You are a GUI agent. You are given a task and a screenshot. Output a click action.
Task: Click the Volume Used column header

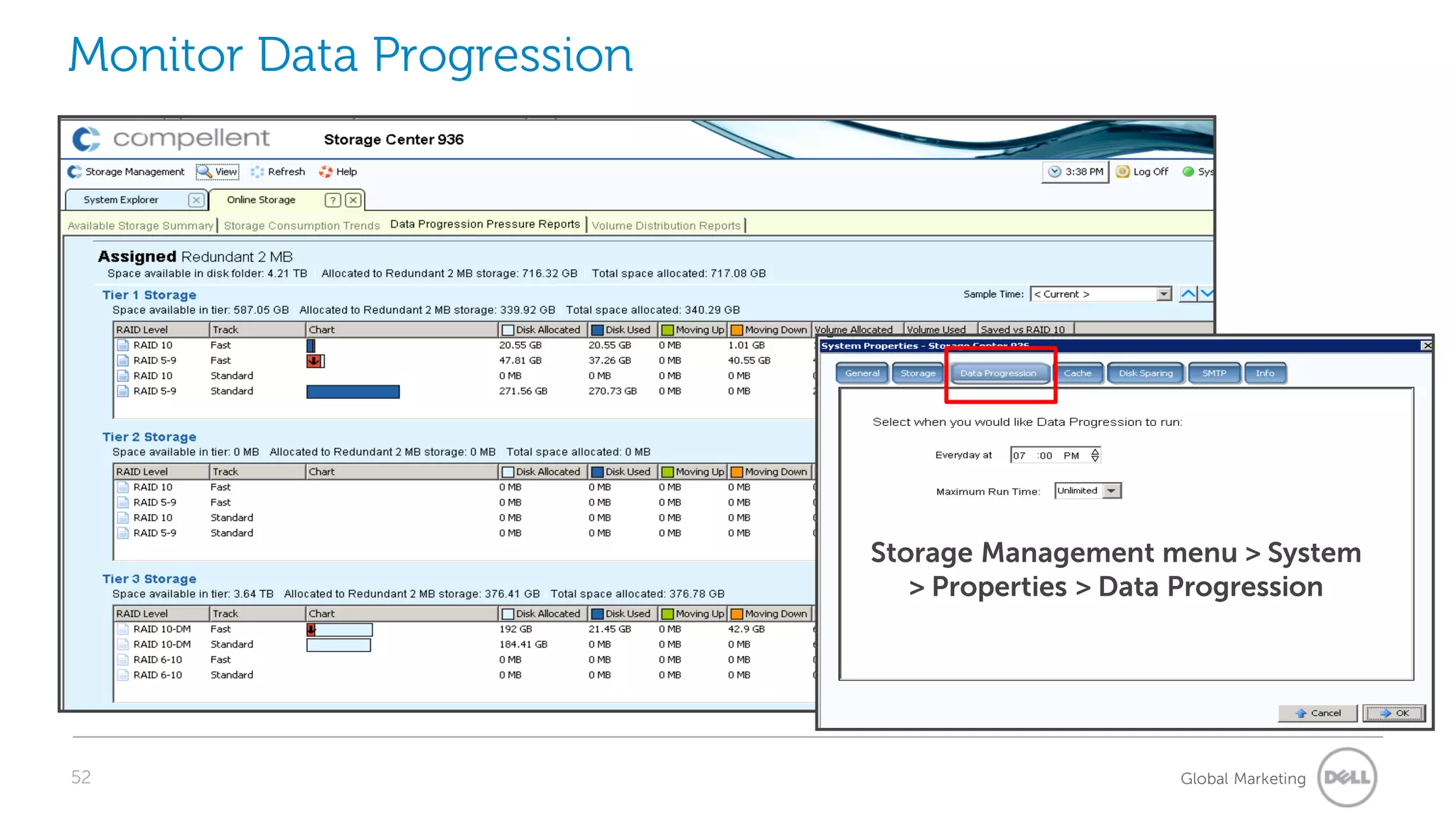pyautogui.click(x=941, y=330)
